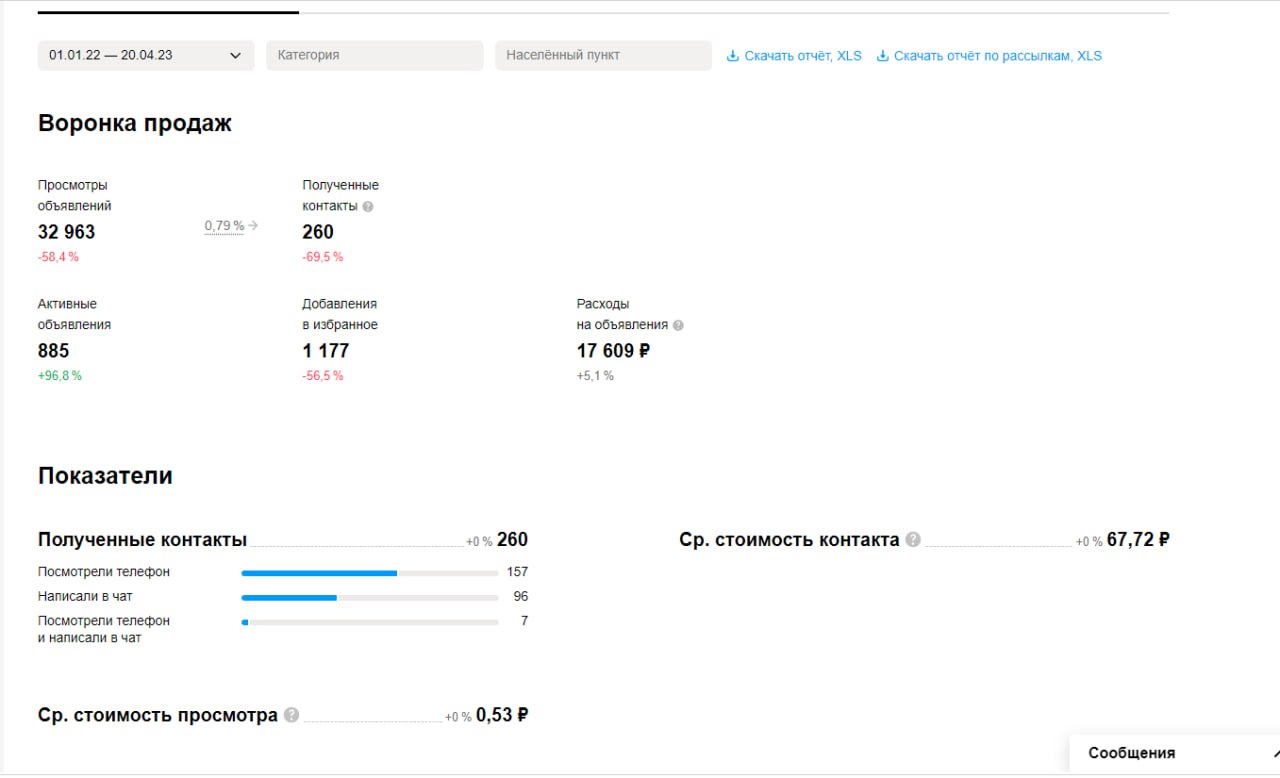Click the arrow icon after 0,79 % conversion

coord(253,226)
